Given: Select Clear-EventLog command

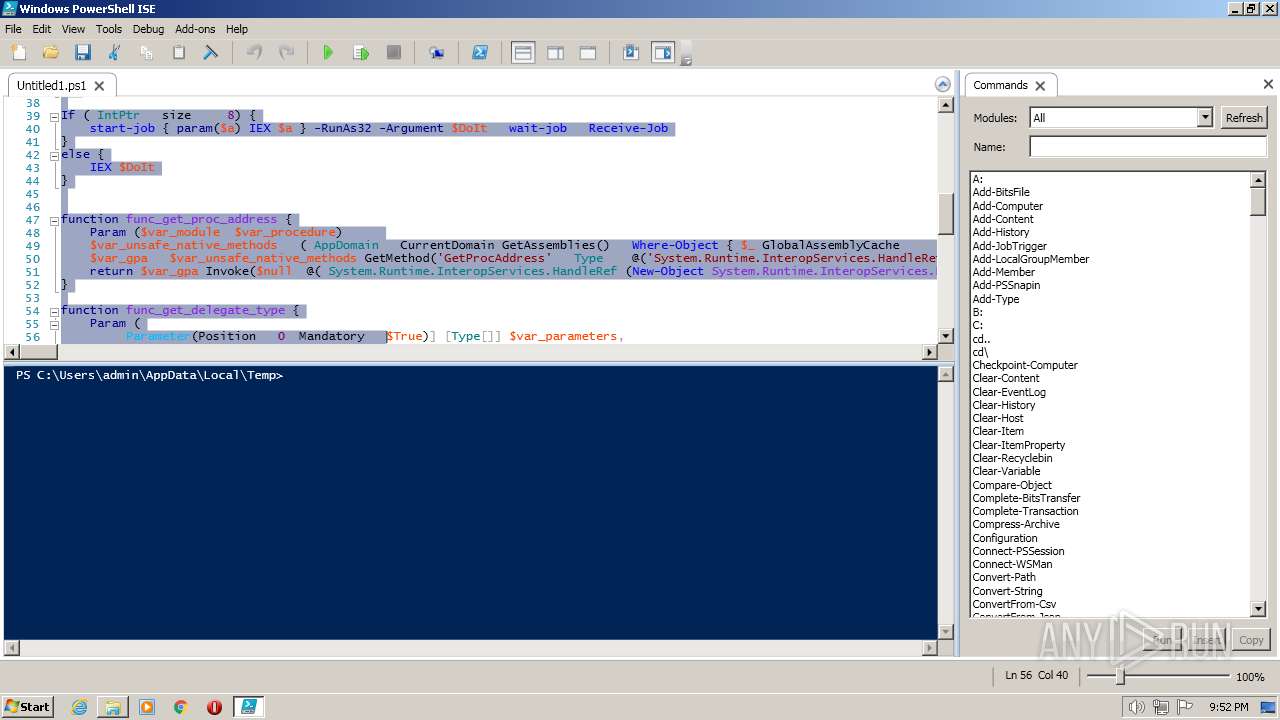Looking at the screenshot, I should tap(1009, 392).
